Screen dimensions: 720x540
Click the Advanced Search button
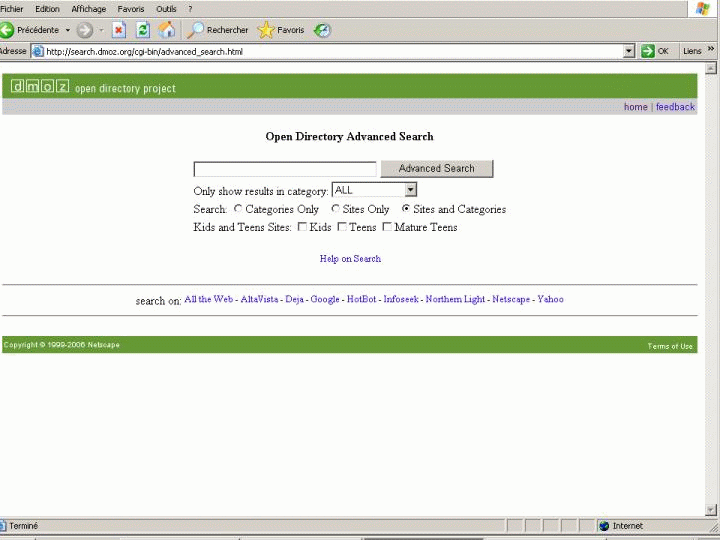coord(437,169)
